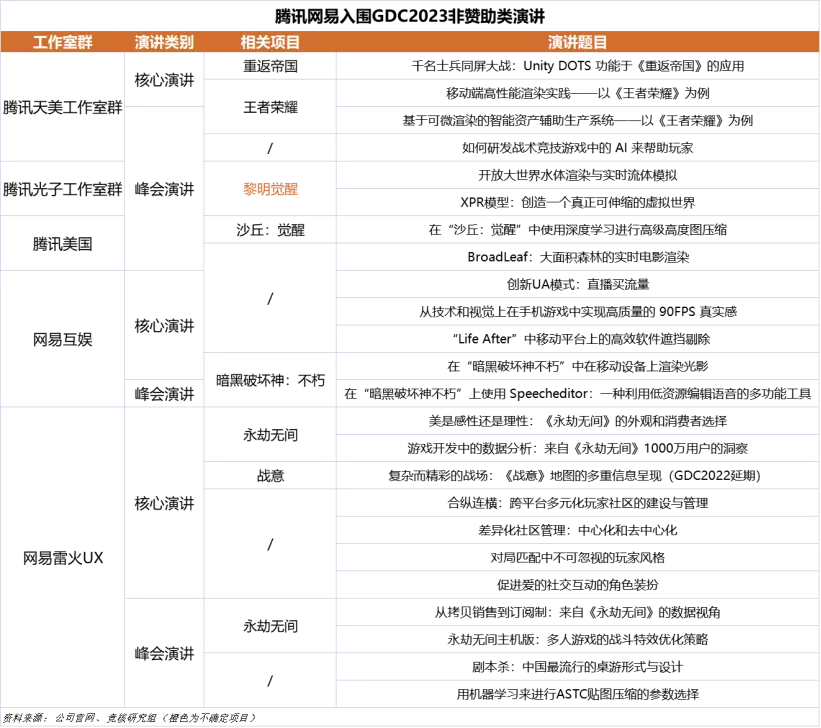Screen dimensions: 821x728
Task: Select 峰会演讲 in the 网易互娱 rows
Action: click(x=164, y=394)
